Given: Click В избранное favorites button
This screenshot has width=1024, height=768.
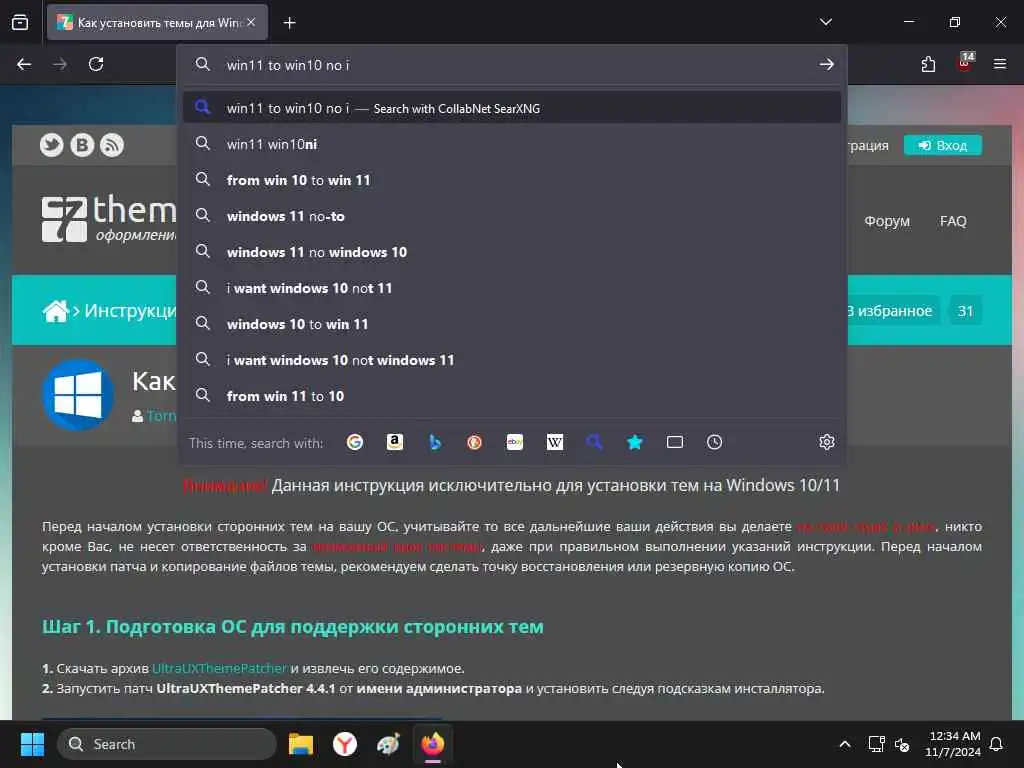Looking at the screenshot, I should 891,311.
